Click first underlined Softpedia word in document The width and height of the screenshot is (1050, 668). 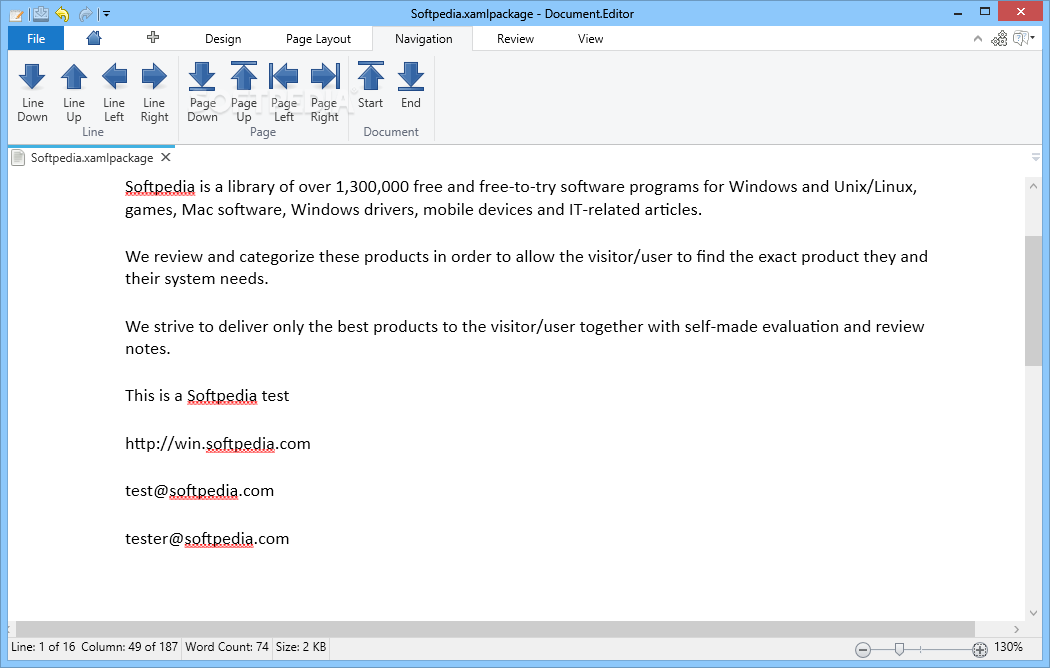click(160, 187)
